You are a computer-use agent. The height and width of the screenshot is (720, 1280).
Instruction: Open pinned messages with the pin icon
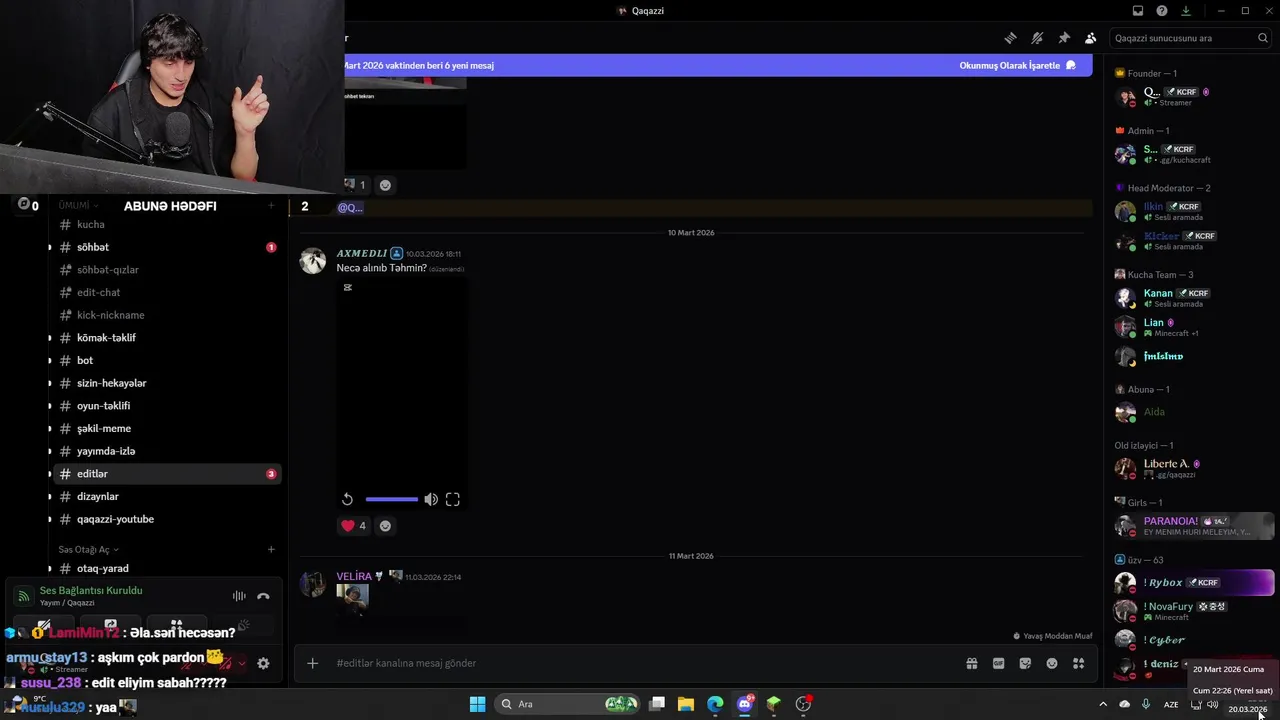click(x=1064, y=38)
